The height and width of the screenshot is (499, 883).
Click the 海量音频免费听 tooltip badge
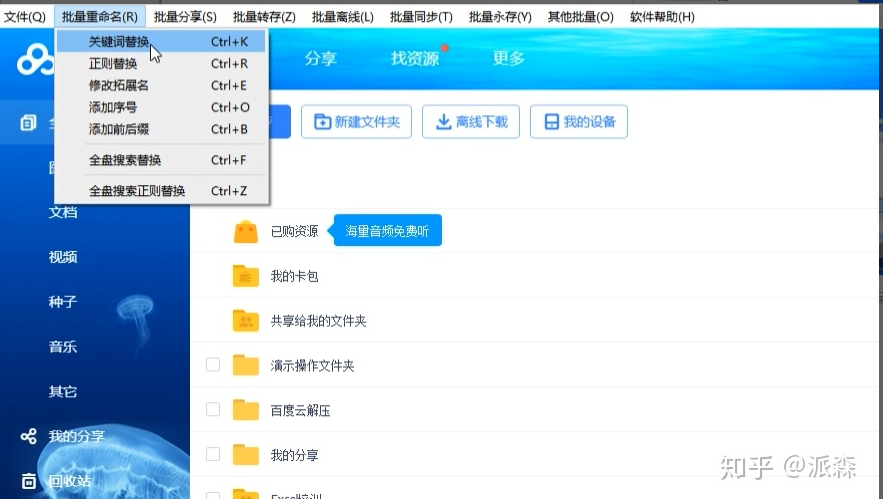387,231
